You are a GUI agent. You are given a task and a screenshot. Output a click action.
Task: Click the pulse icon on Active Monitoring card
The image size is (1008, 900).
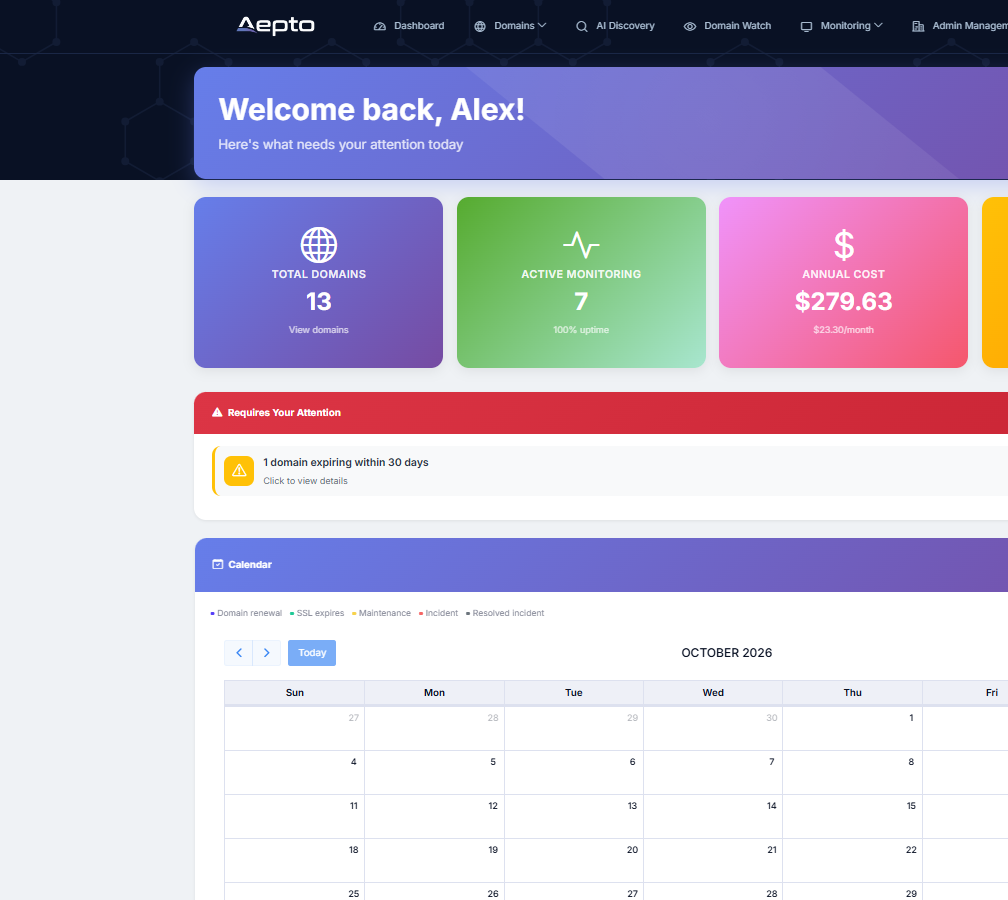581,245
